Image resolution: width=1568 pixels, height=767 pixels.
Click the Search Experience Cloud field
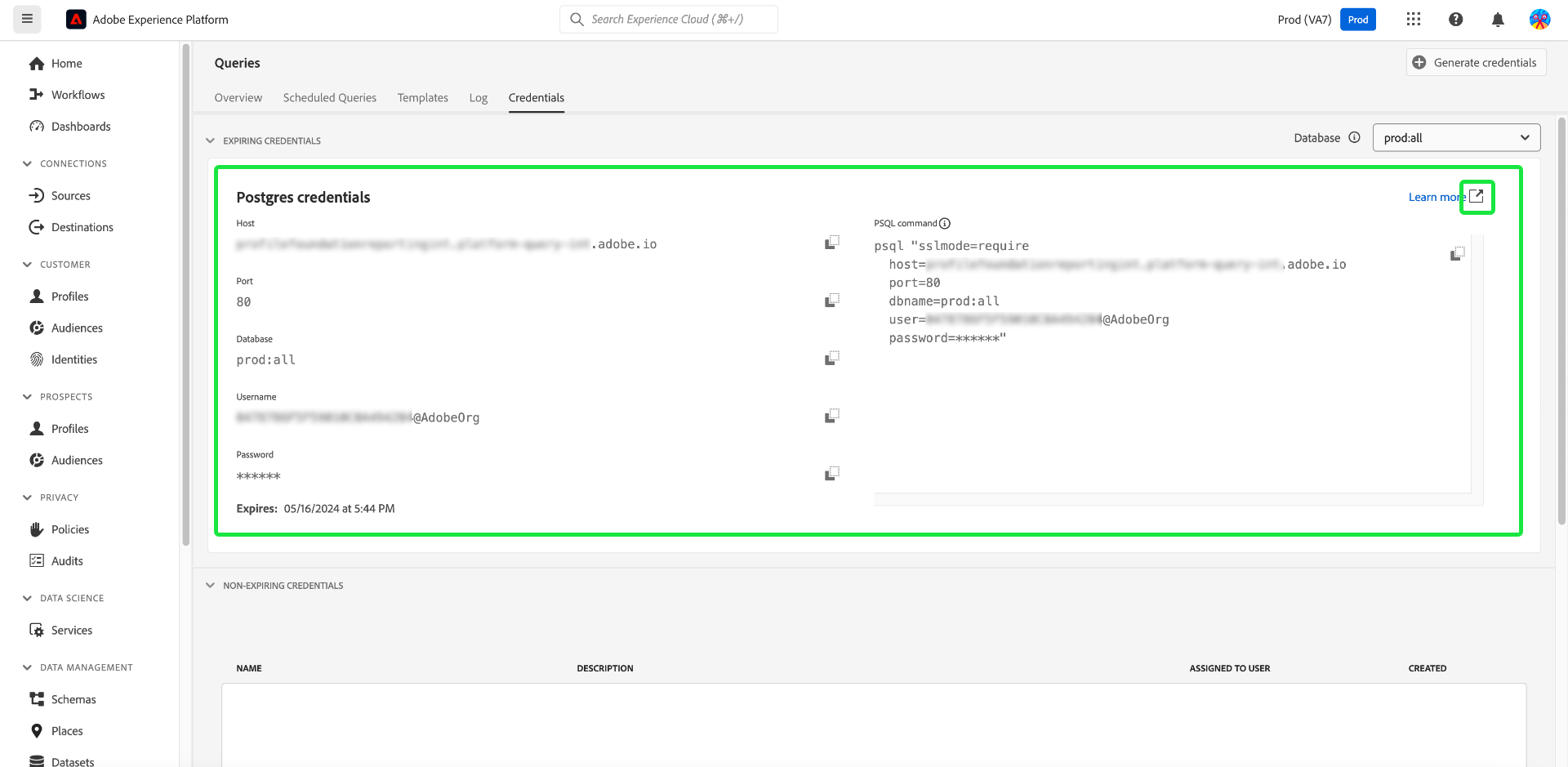point(669,20)
